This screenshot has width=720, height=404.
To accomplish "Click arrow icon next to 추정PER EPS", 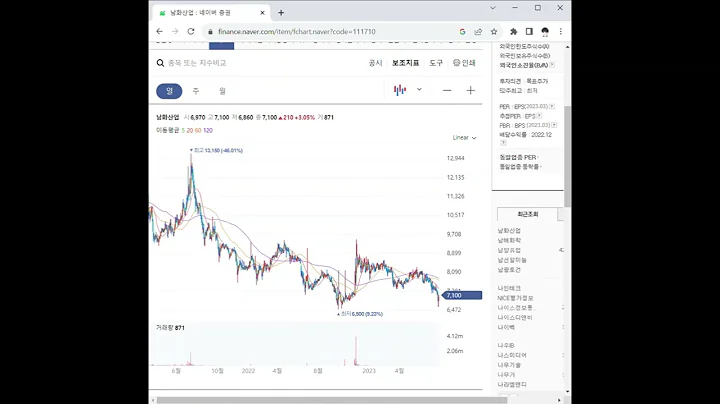I will 539,116.
